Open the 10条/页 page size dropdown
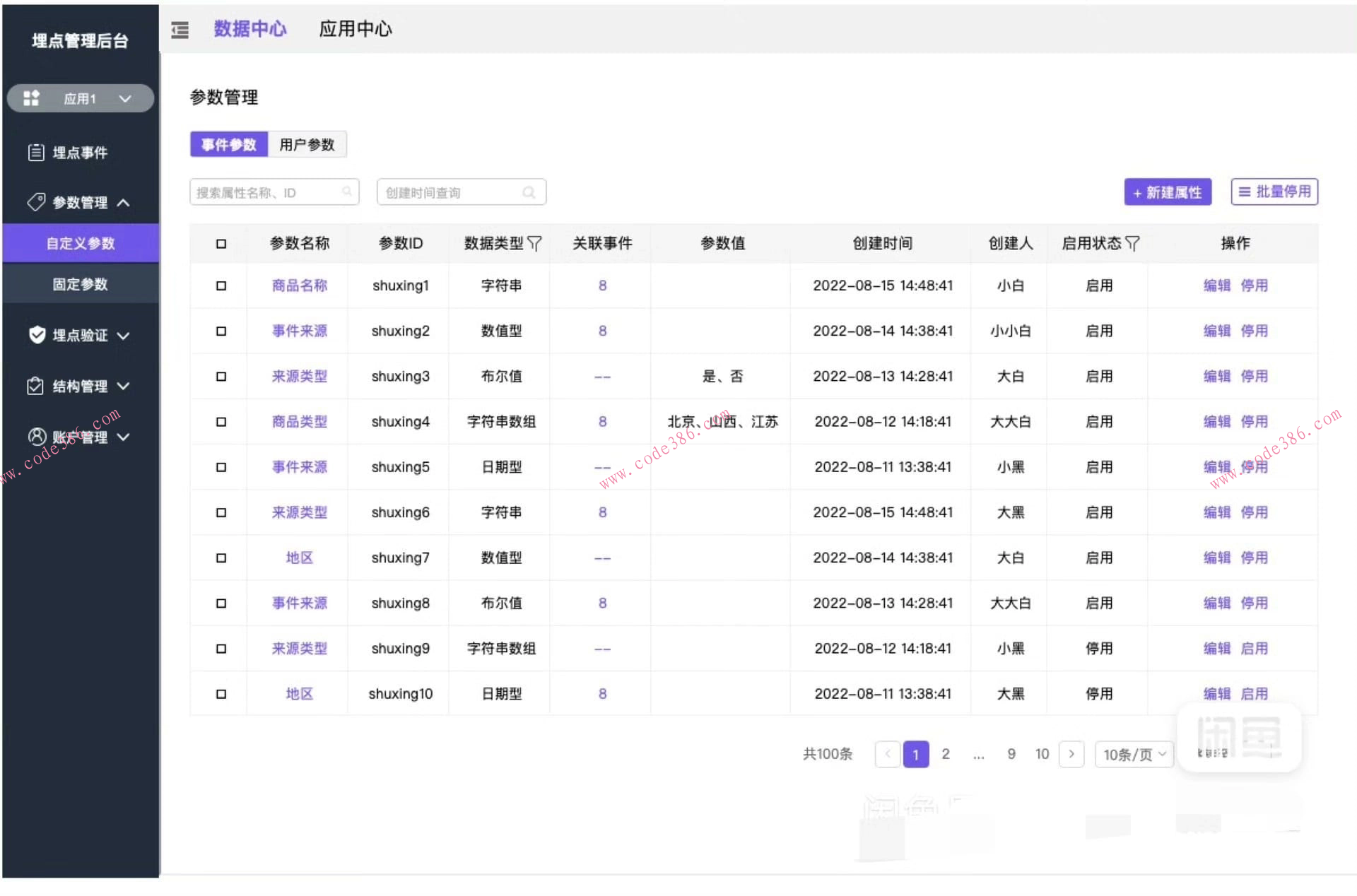 (1134, 754)
